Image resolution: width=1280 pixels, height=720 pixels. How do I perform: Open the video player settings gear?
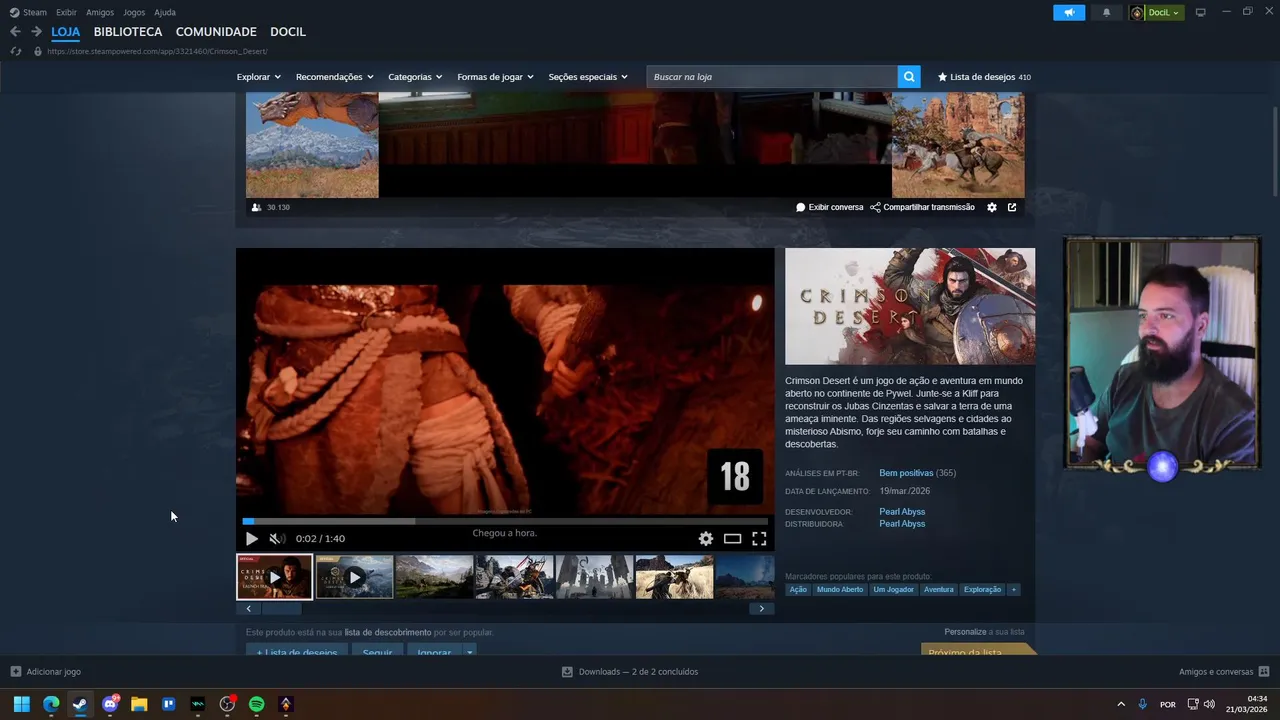coord(706,539)
